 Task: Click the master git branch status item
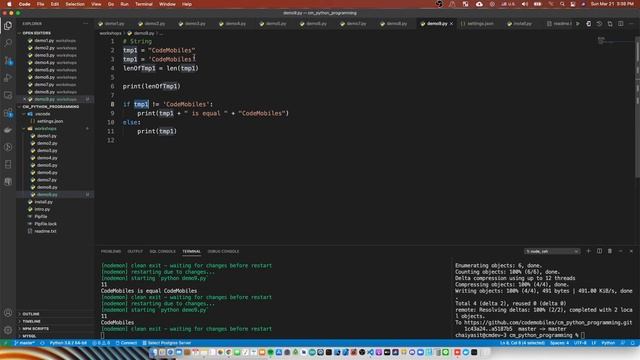click(x=24, y=343)
